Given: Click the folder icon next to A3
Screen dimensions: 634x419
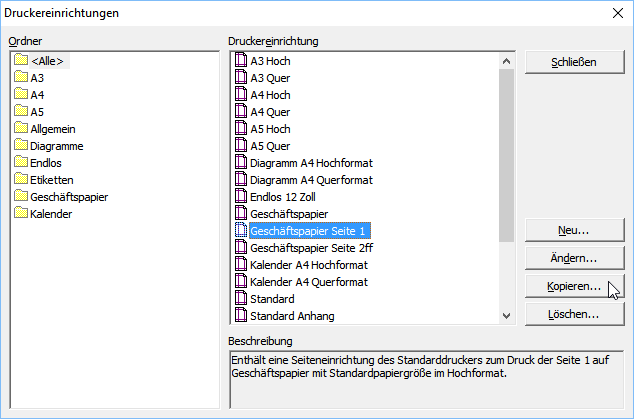Looking at the screenshot, I should [21, 77].
